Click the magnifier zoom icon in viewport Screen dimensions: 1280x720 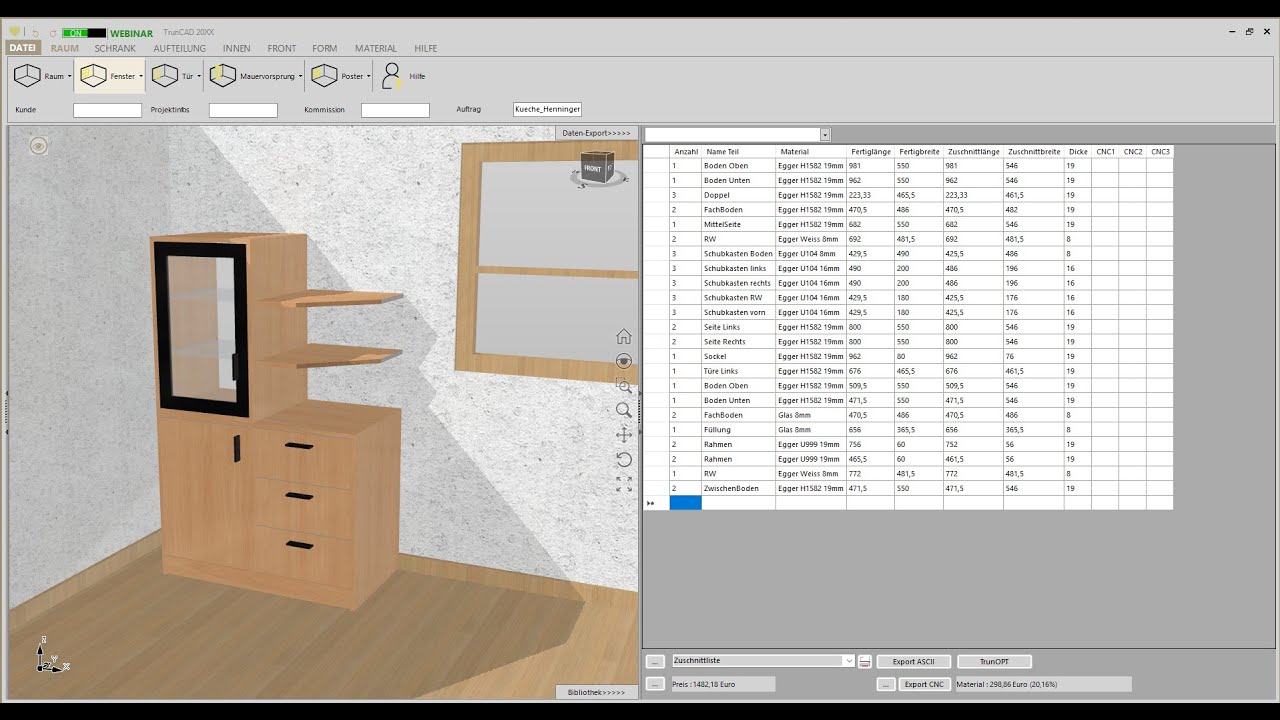pyautogui.click(x=624, y=410)
